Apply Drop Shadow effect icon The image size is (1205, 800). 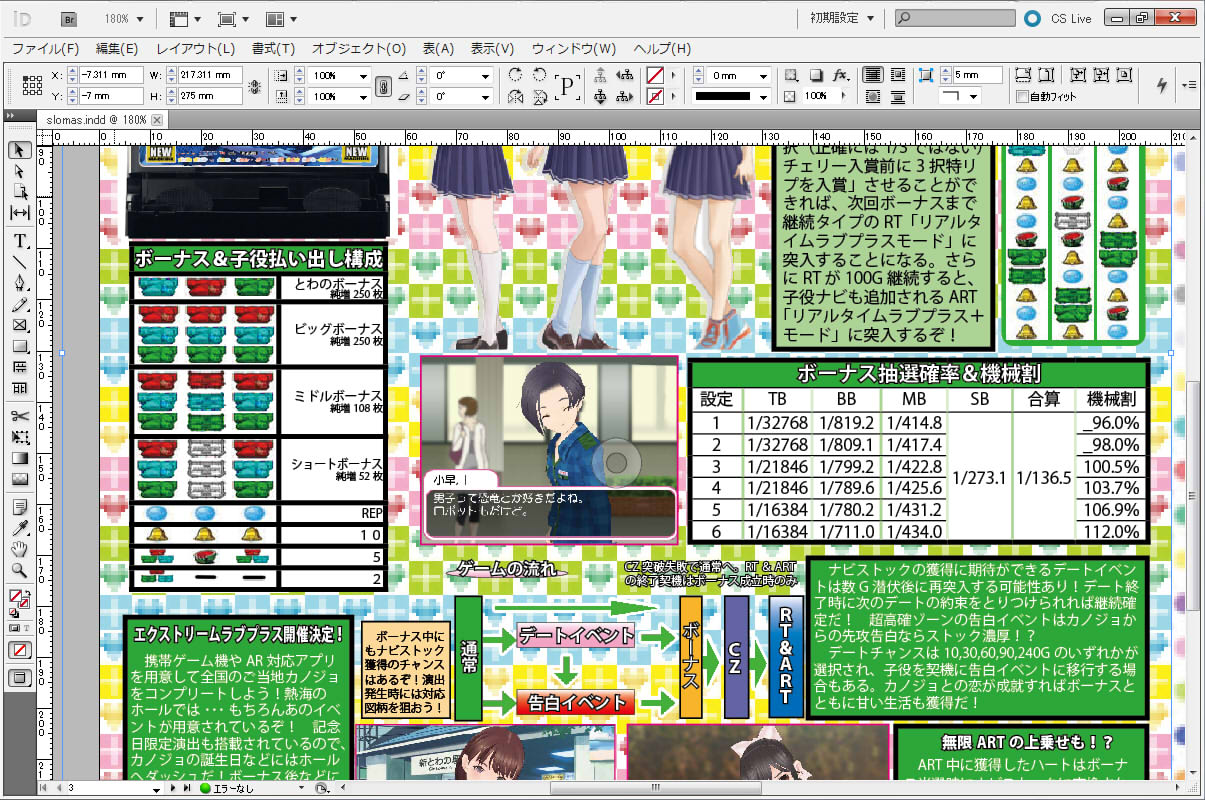(x=816, y=75)
